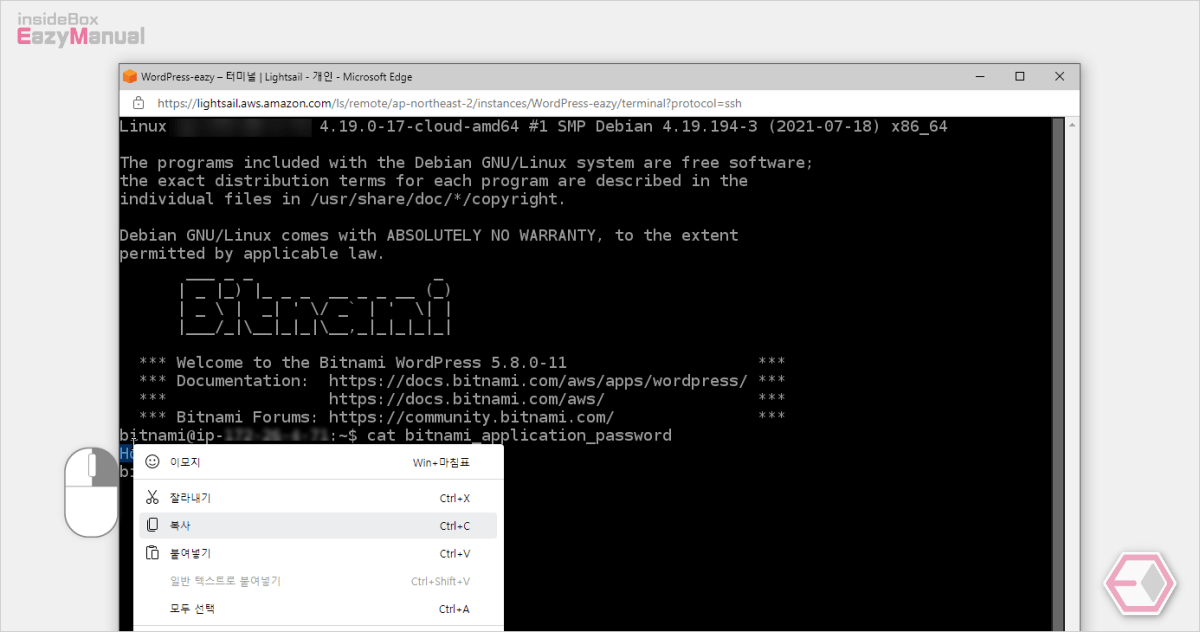
Task: Click the https://community.bitnami.com/ forums text
Action: (471, 417)
